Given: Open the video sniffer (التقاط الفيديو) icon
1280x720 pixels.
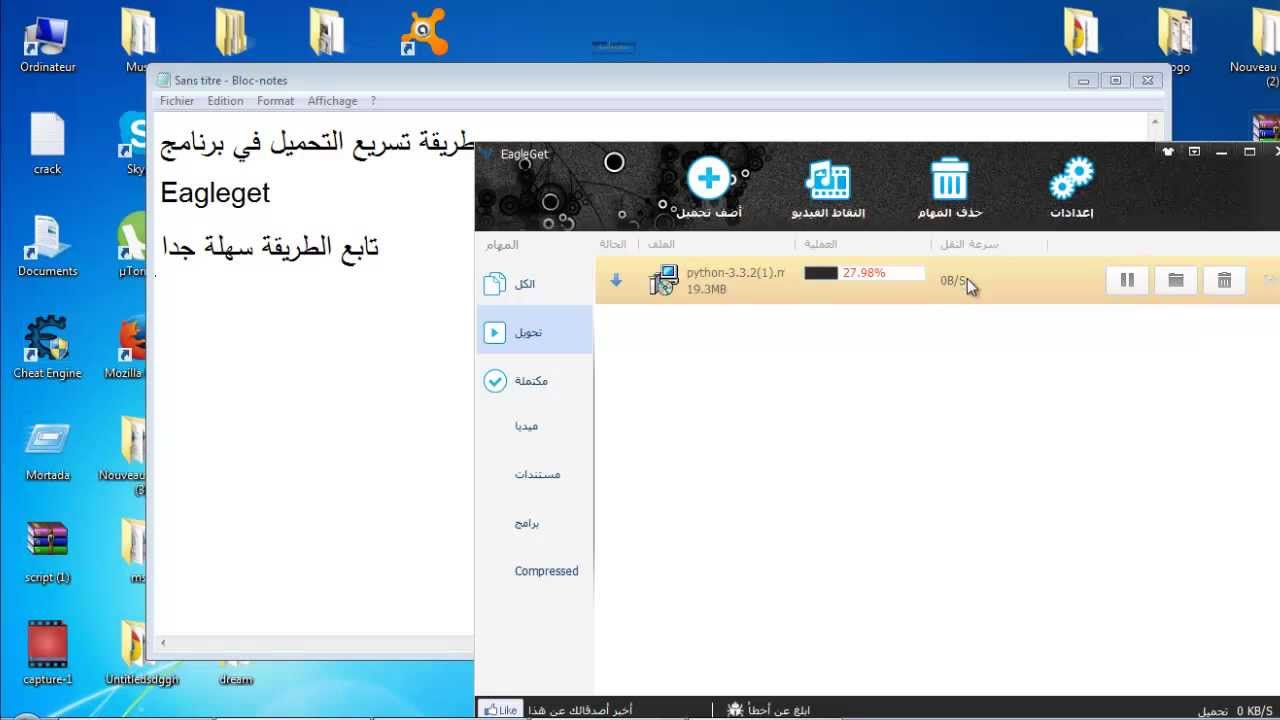Looking at the screenshot, I should click(x=828, y=180).
